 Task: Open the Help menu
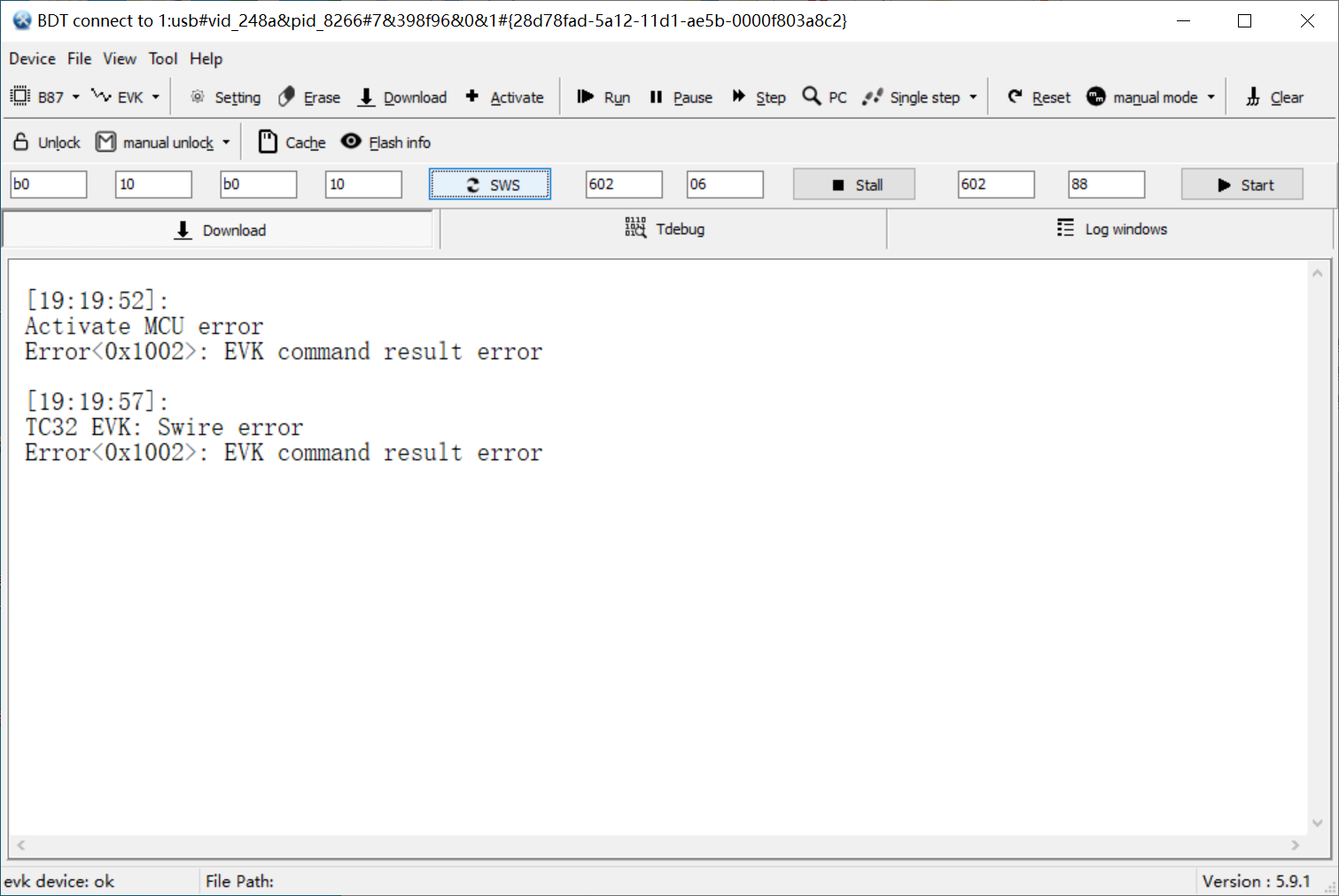pos(206,58)
